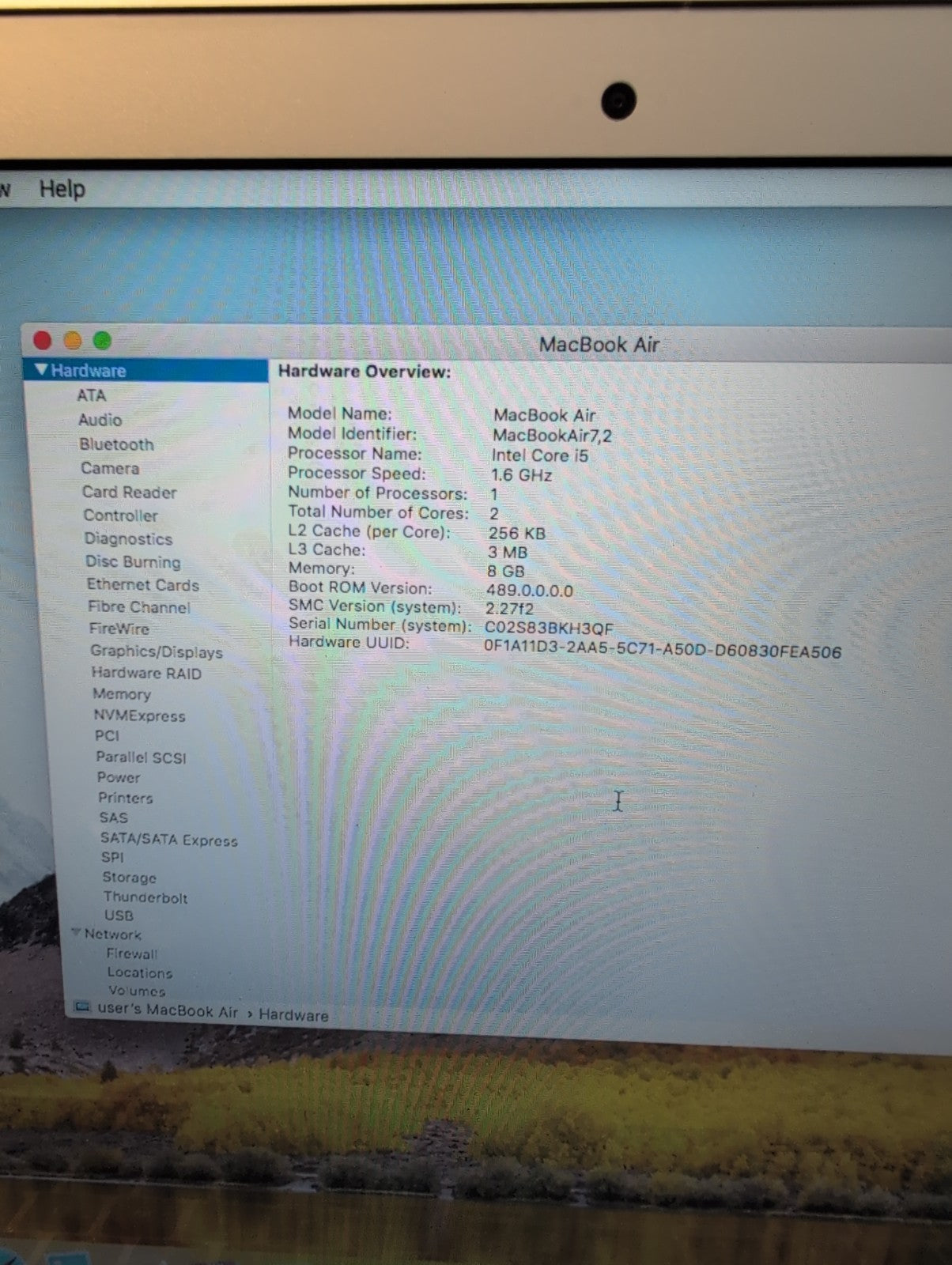The width and height of the screenshot is (952, 1265).
Task: Click Hardware in the path bar
Action: pyautogui.click(x=293, y=1016)
